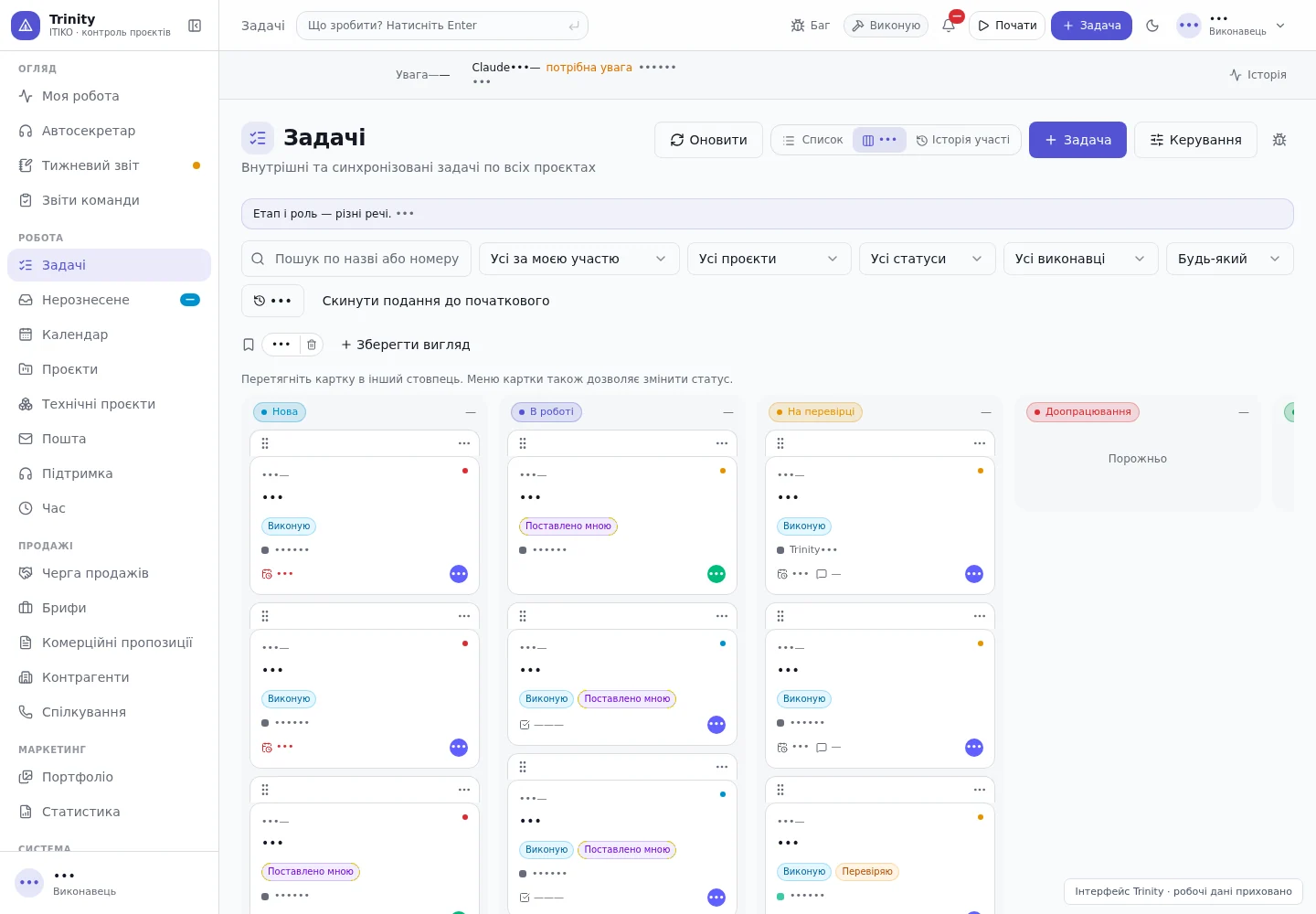Create task with header Задача button
The height and width of the screenshot is (914, 1316).
[1091, 26]
